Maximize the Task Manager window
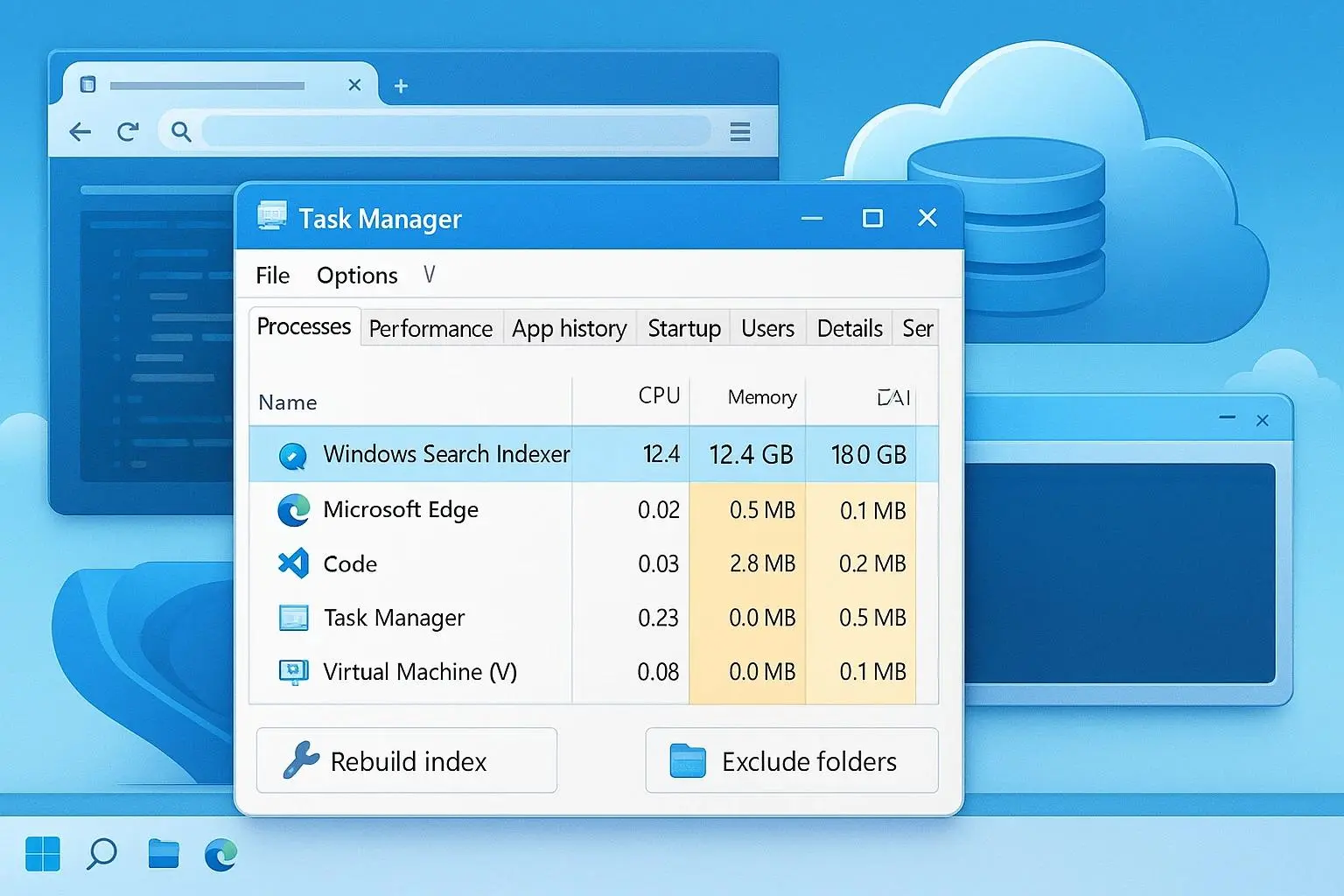Screen dimensions: 1344x896 (872, 218)
